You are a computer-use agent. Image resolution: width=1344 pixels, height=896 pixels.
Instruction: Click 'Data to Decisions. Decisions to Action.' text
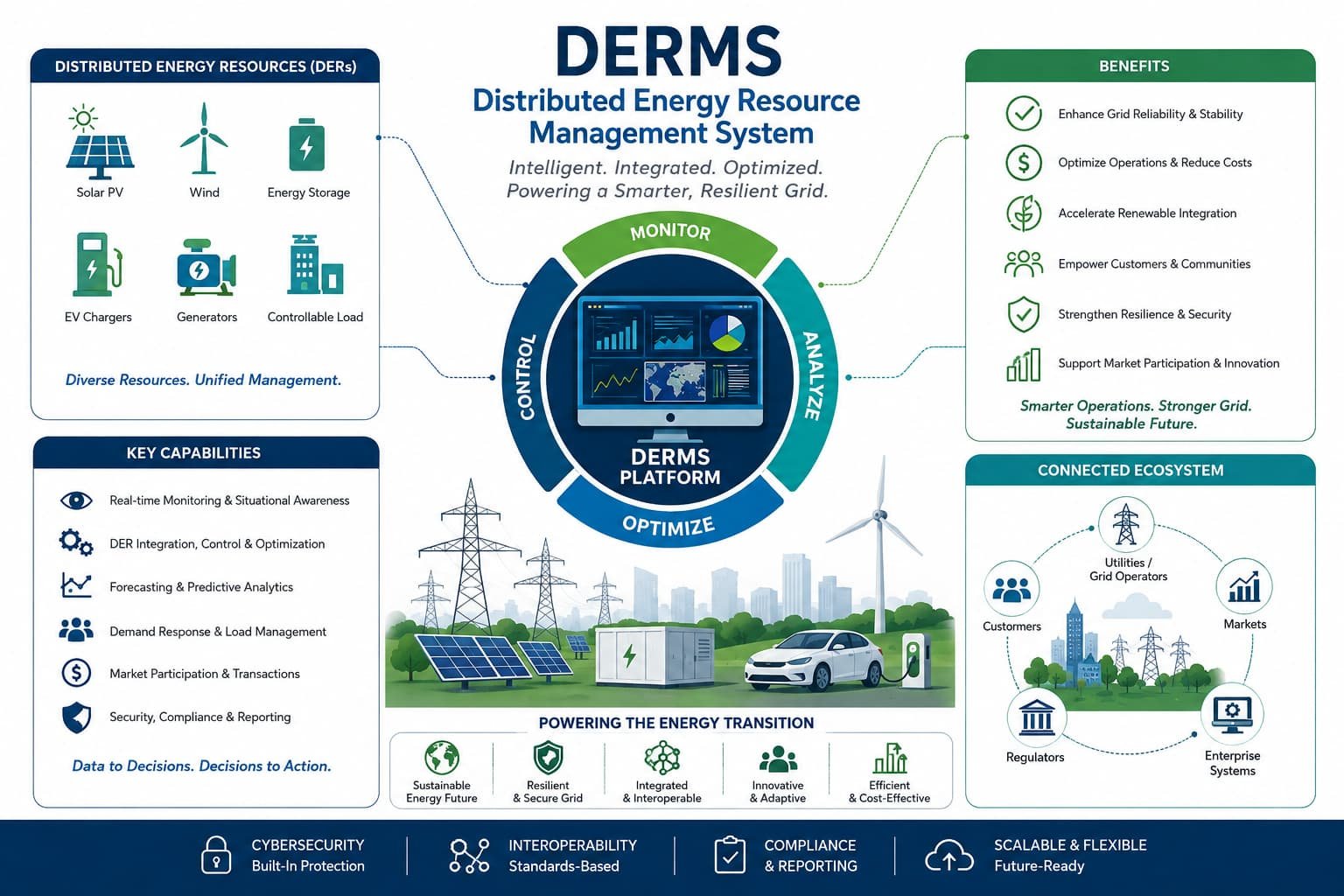[x=201, y=766]
